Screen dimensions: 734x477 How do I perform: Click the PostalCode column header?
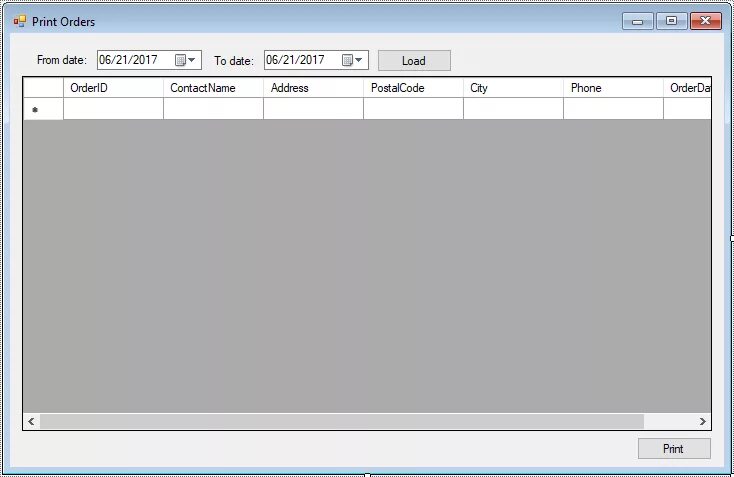tap(413, 88)
